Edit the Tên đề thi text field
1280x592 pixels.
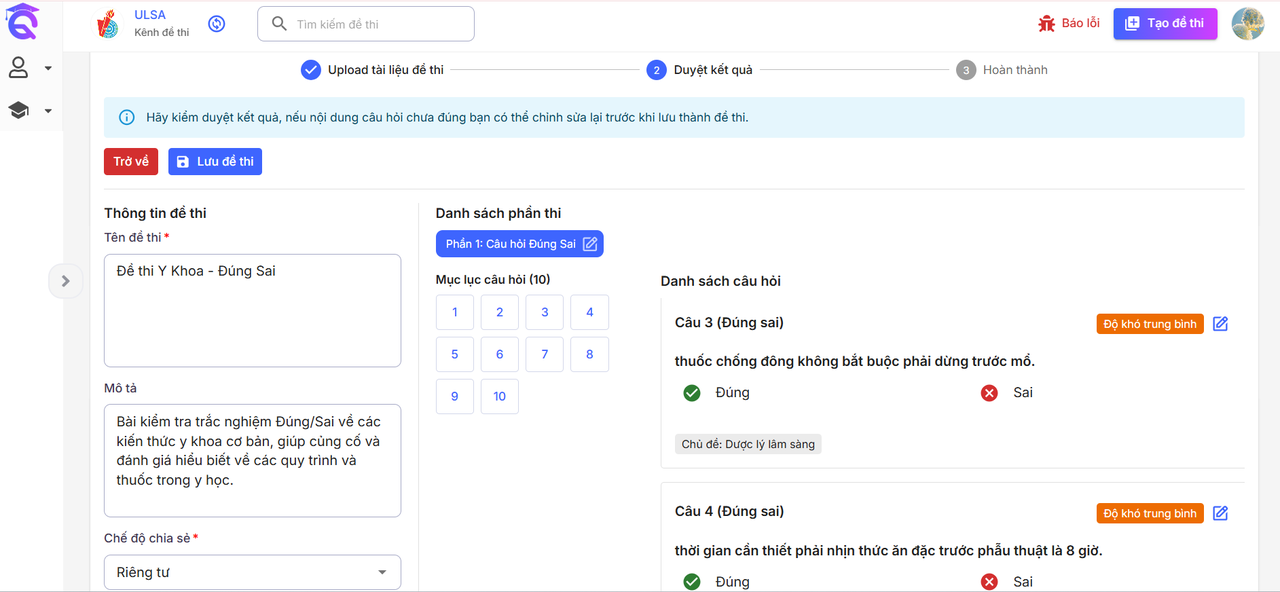click(252, 310)
